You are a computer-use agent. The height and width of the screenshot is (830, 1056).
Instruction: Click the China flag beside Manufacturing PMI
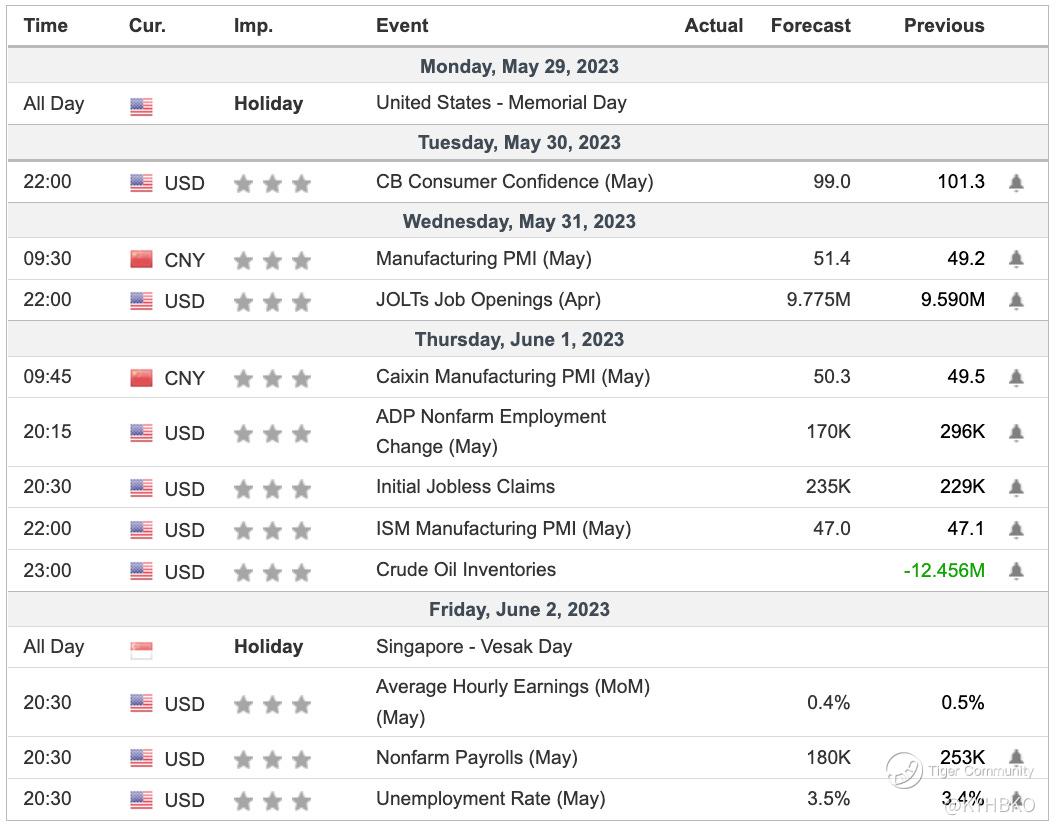pyautogui.click(x=141, y=260)
